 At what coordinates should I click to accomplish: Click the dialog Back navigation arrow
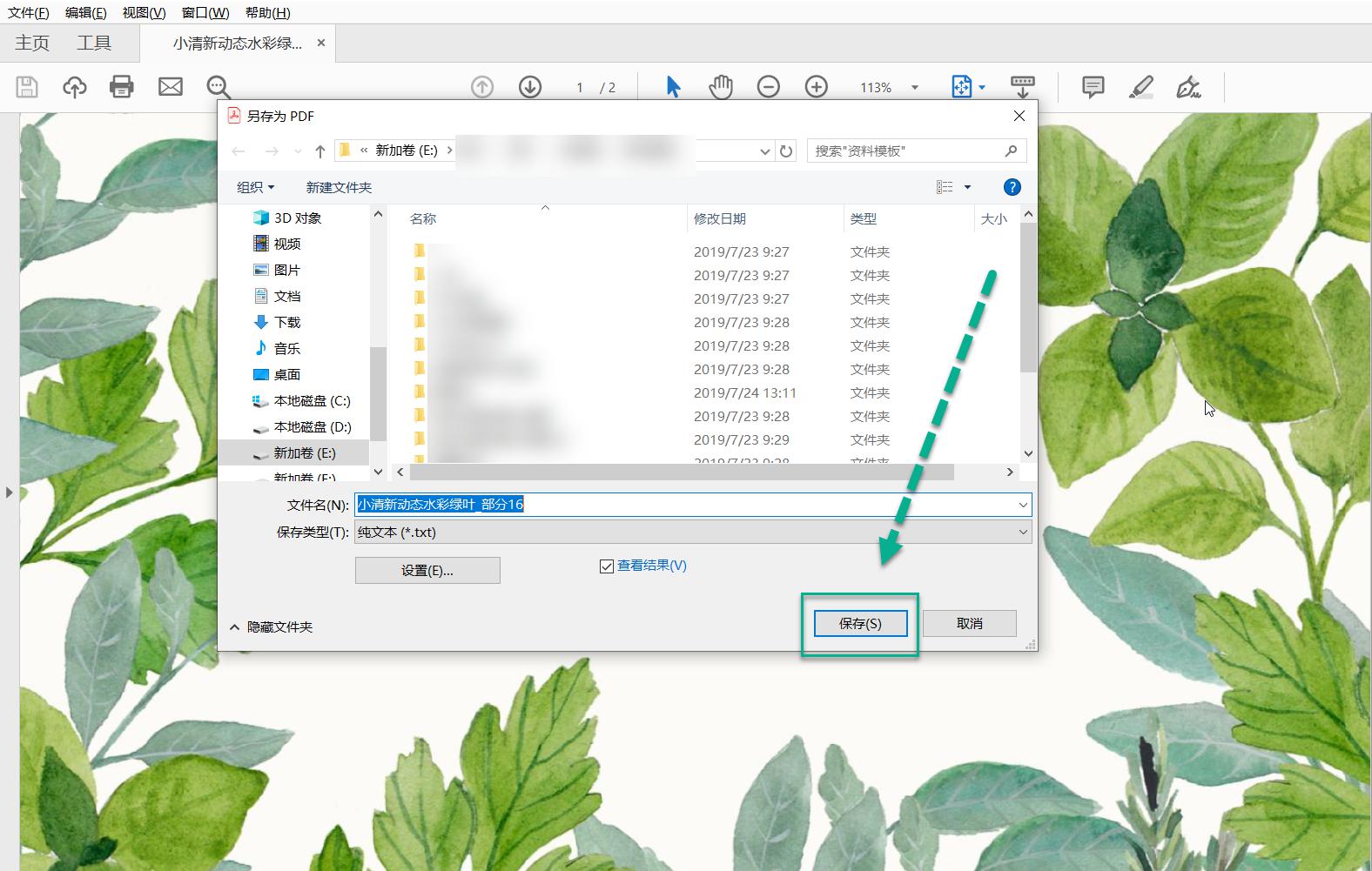coord(239,151)
